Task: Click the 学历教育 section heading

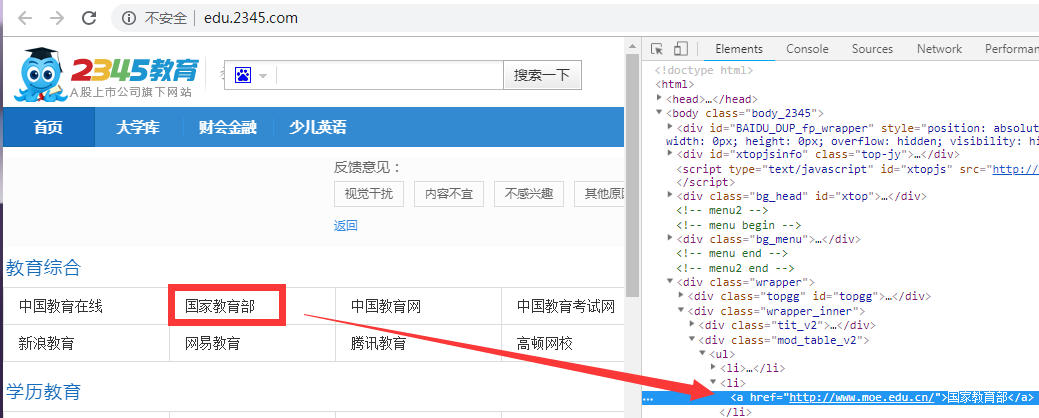Action: tap(44, 391)
